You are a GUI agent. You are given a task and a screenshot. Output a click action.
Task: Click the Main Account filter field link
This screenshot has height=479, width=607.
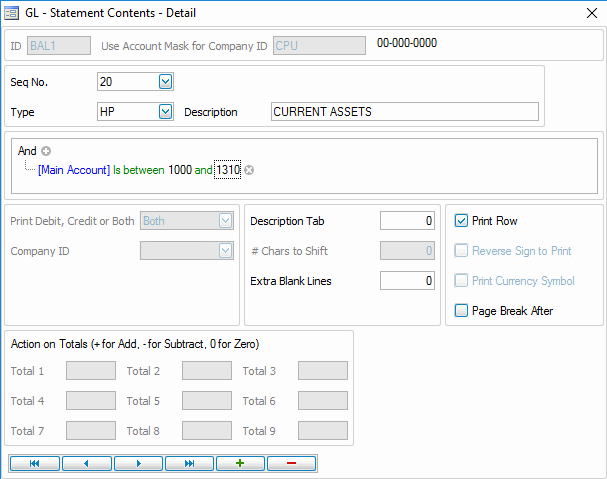[74, 170]
